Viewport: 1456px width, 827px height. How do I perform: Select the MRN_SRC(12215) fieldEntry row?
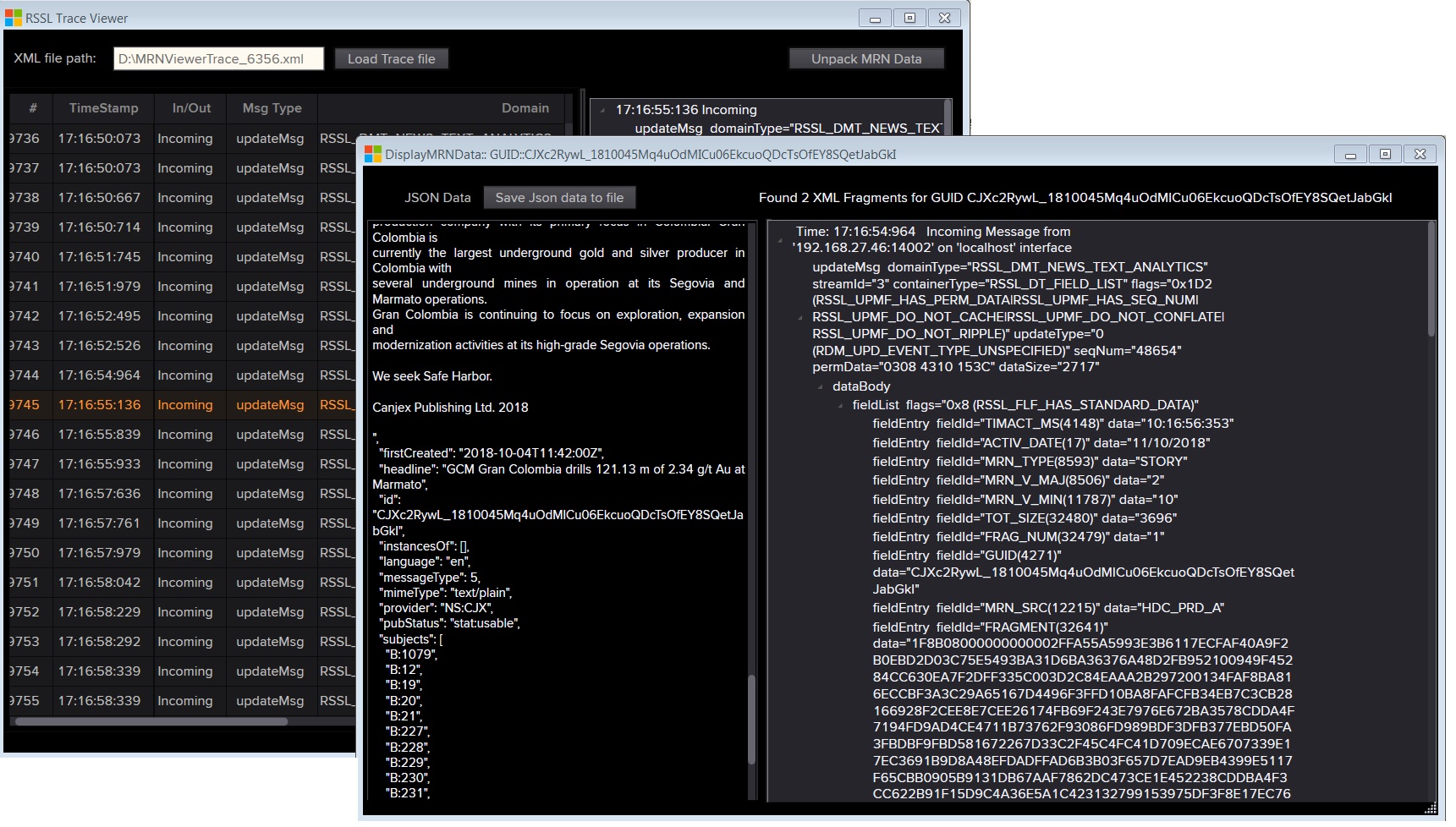pyautogui.click(x=1048, y=607)
